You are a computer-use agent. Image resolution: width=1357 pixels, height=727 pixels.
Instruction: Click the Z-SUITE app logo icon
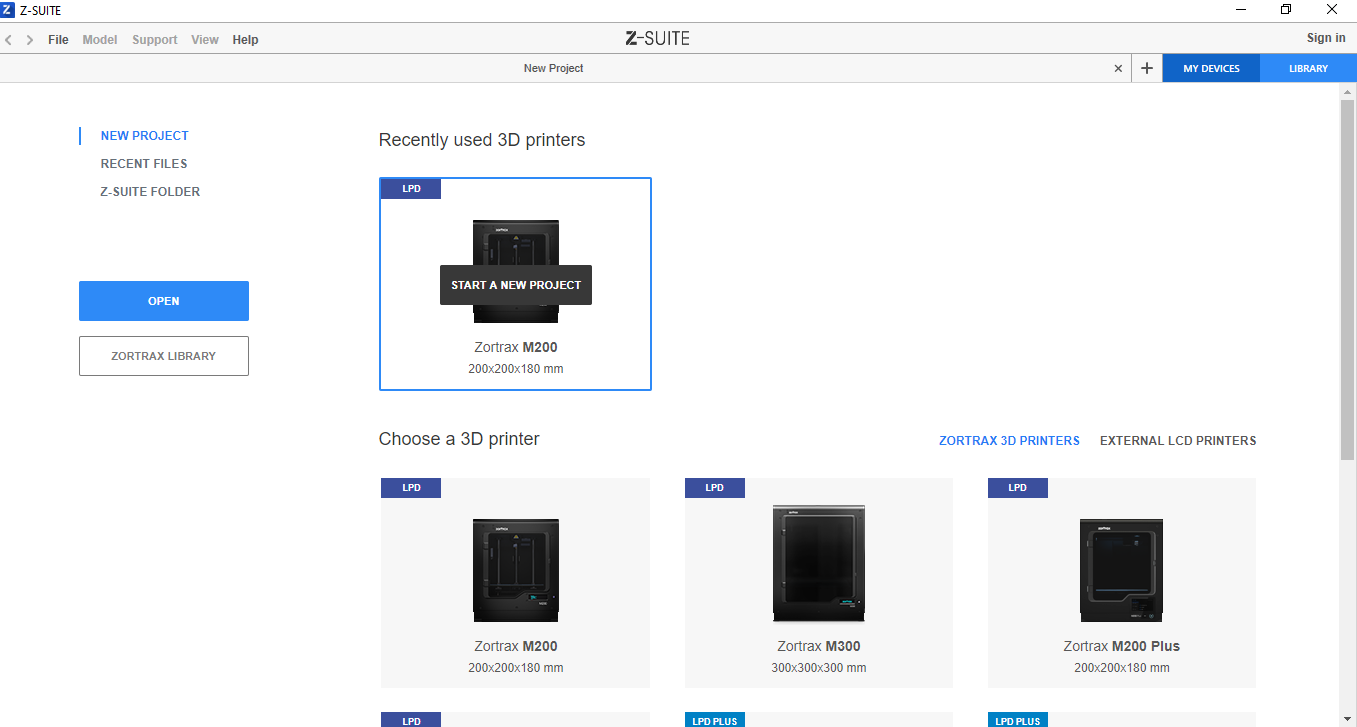point(8,10)
